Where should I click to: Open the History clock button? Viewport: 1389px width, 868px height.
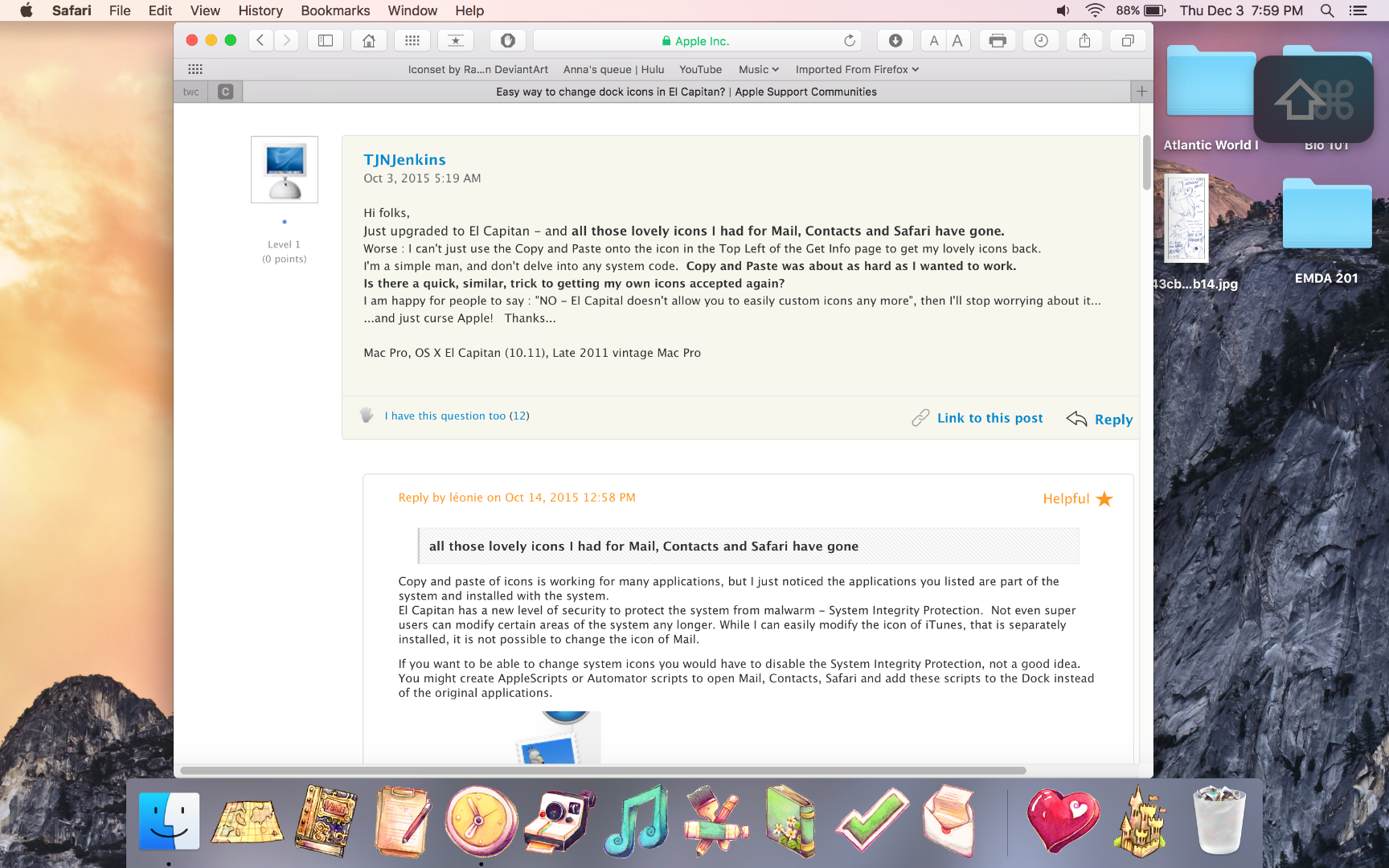(x=1041, y=40)
